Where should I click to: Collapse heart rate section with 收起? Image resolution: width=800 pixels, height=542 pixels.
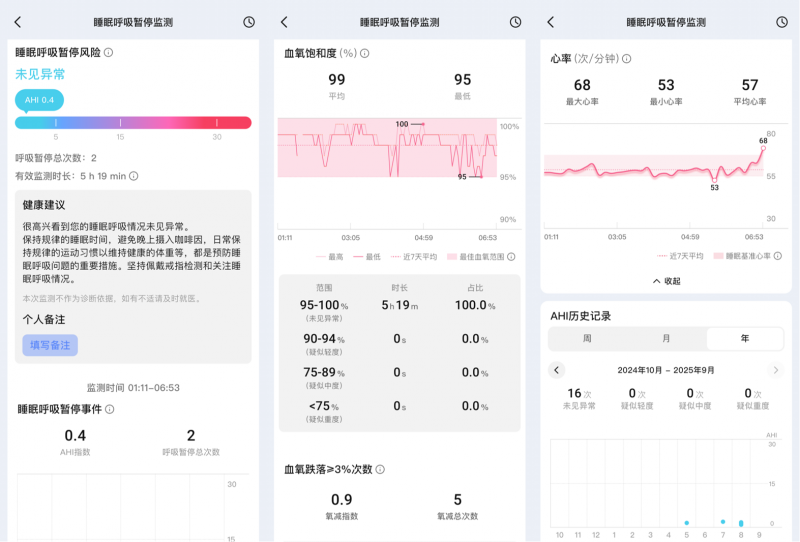tap(665, 281)
